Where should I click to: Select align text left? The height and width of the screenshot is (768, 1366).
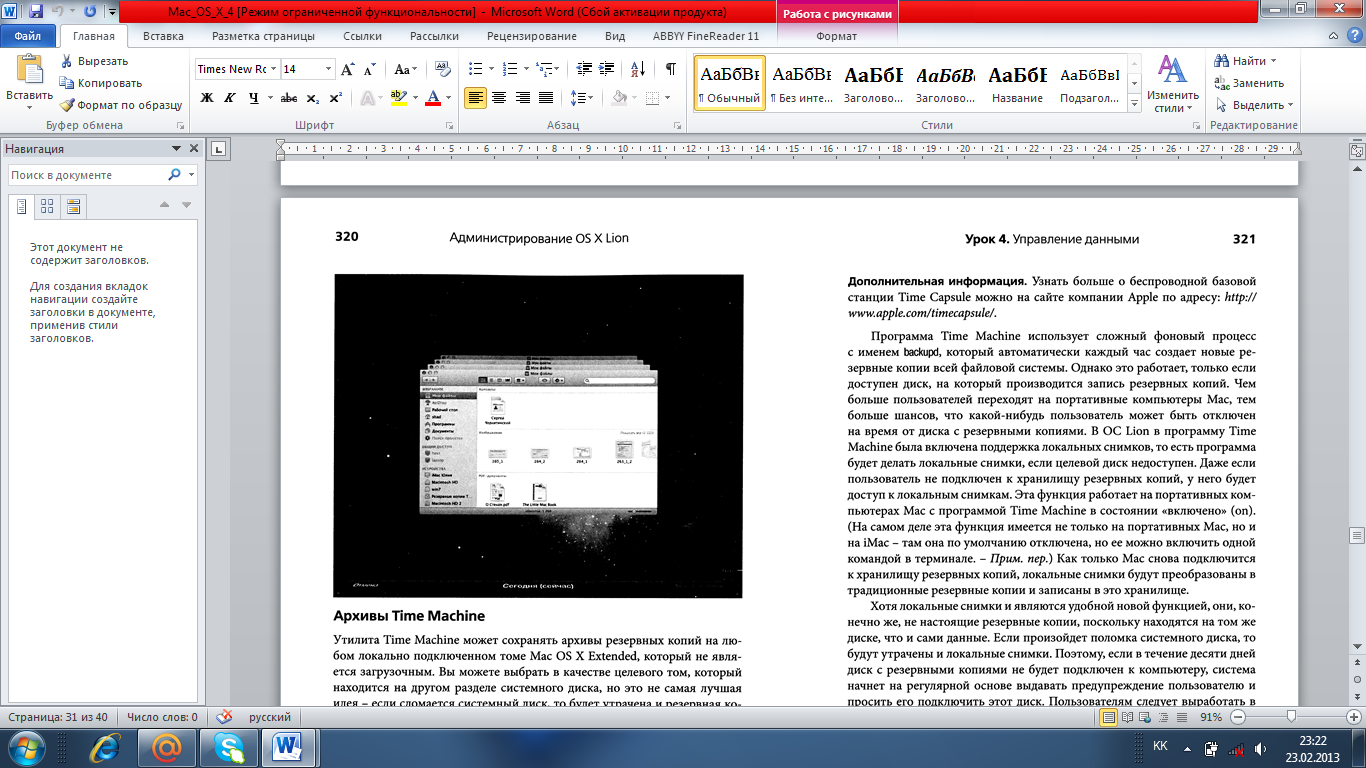click(475, 98)
